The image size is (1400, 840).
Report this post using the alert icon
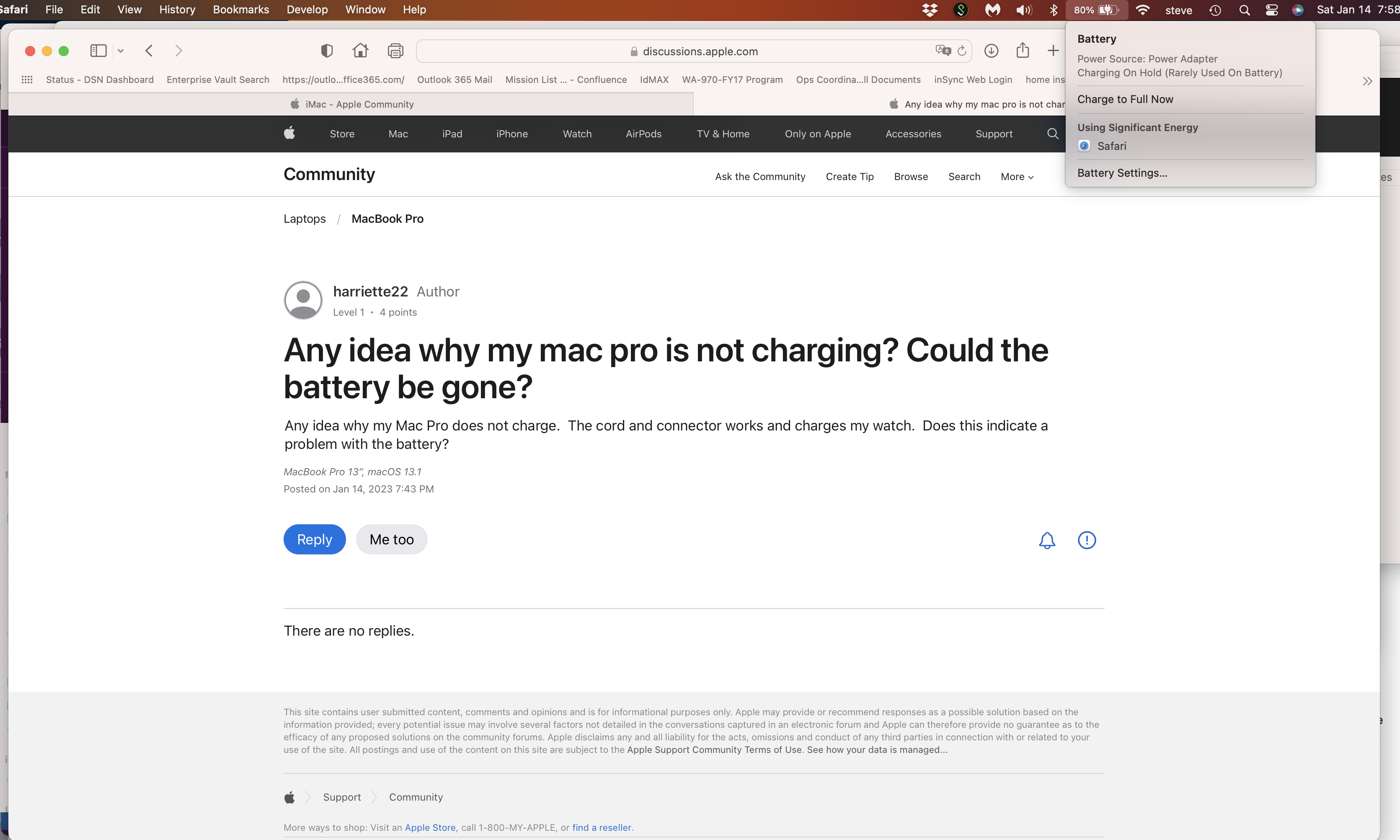click(1087, 540)
